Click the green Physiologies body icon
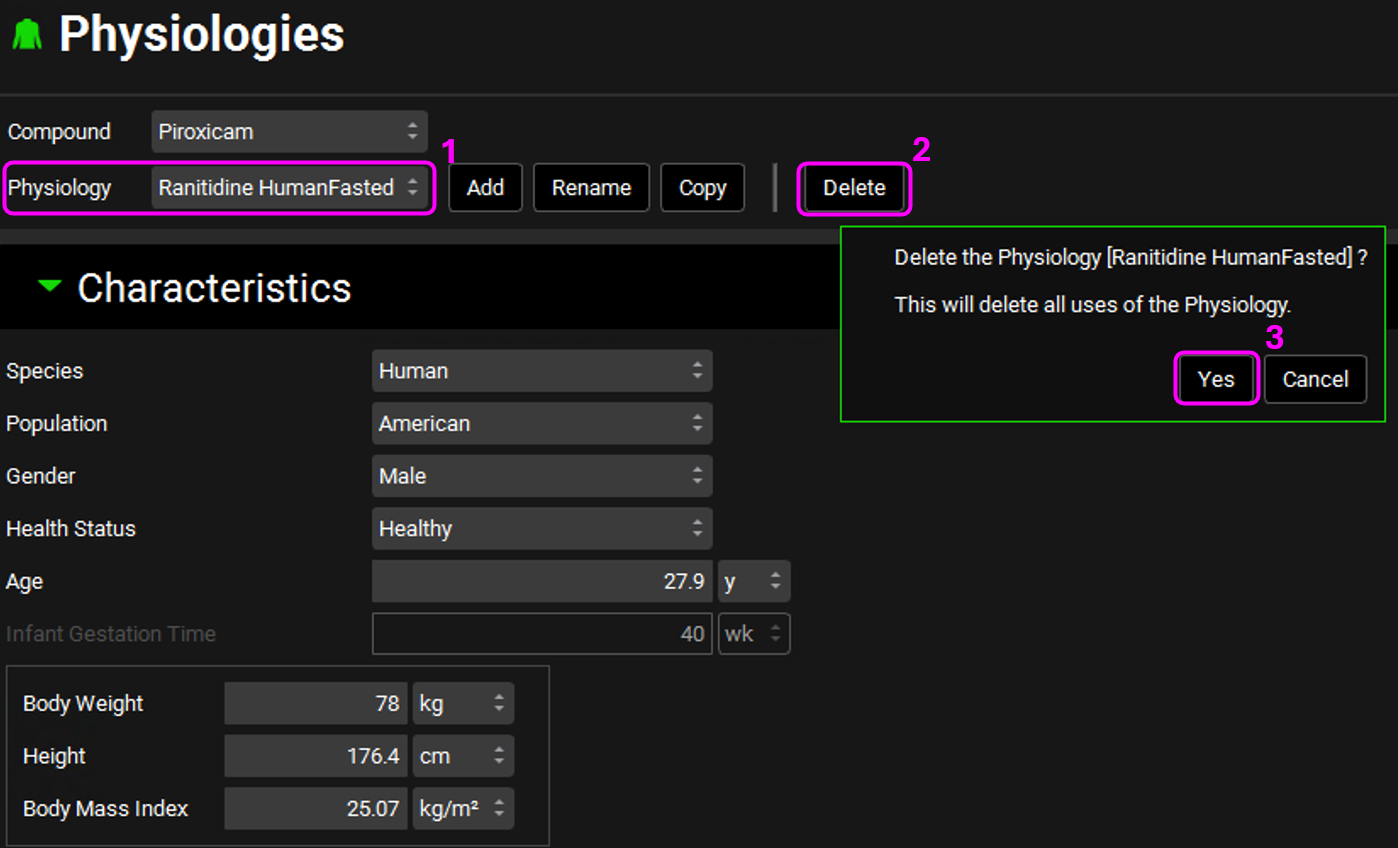The height and width of the screenshot is (848, 1398). [x=27, y=36]
